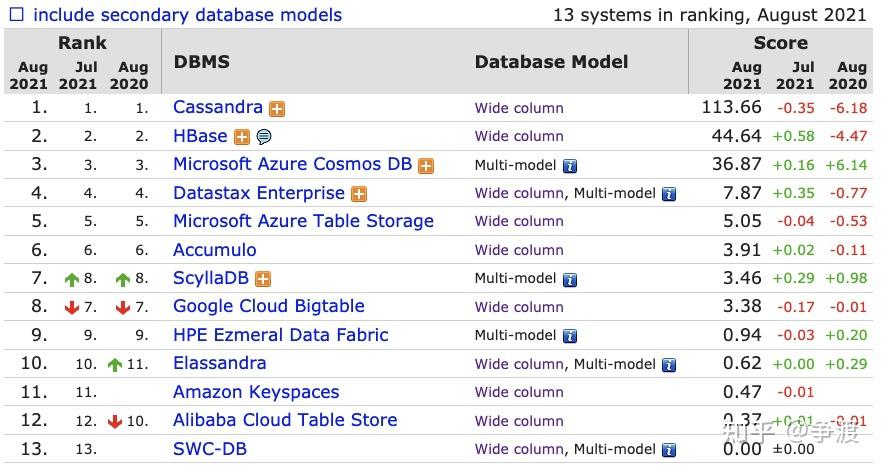Open the Cassandra DBMS link
881x467 pixels.
tap(217, 107)
